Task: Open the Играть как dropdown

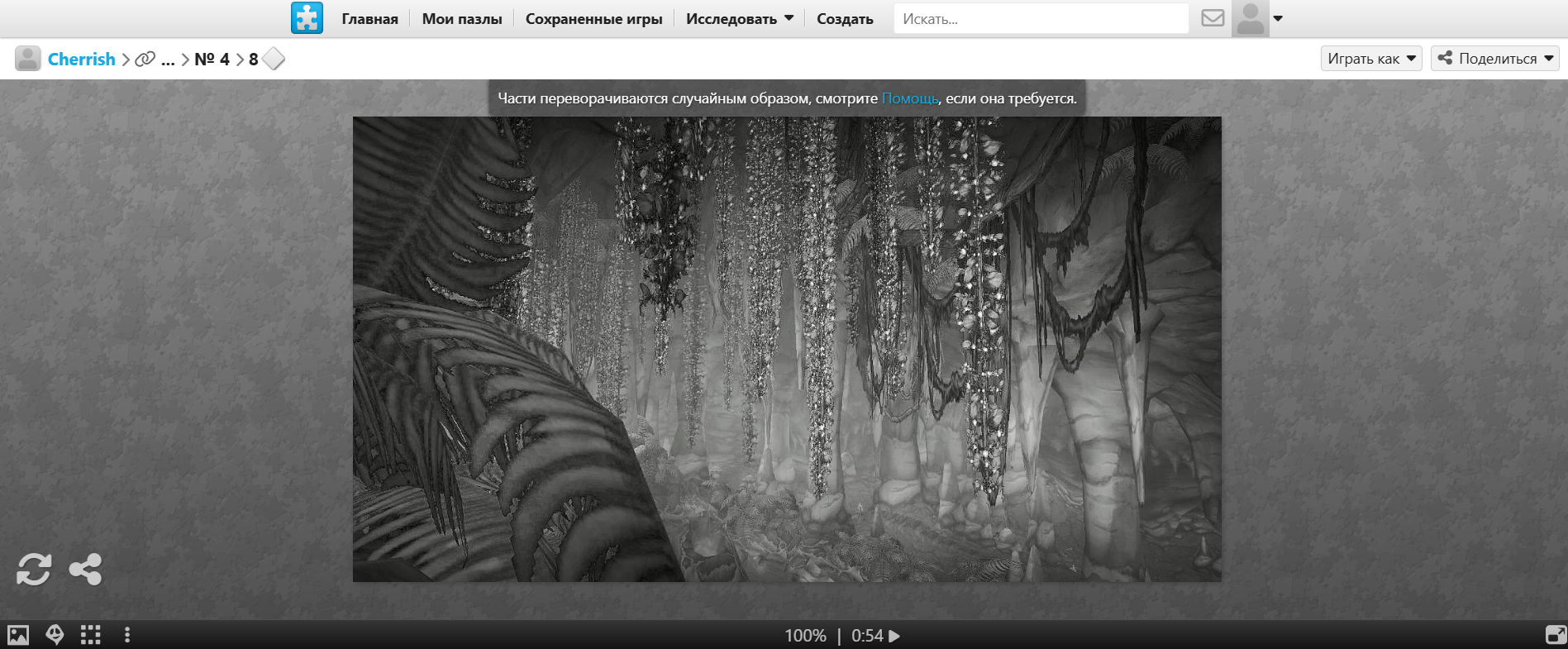Action: (x=1370, y=59)
